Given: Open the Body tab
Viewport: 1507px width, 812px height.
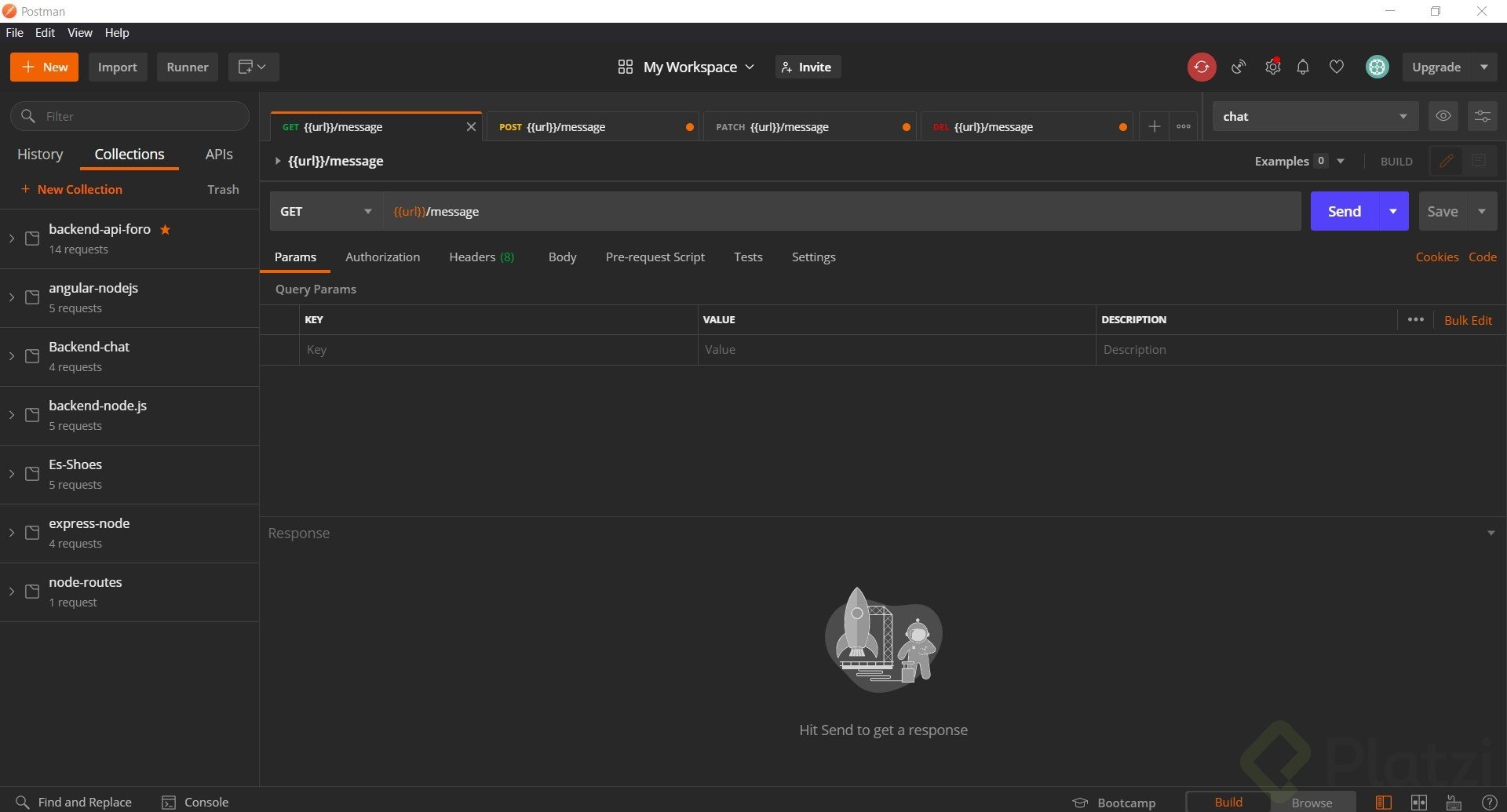Looking at the screenshot, I should click(562, 257).
